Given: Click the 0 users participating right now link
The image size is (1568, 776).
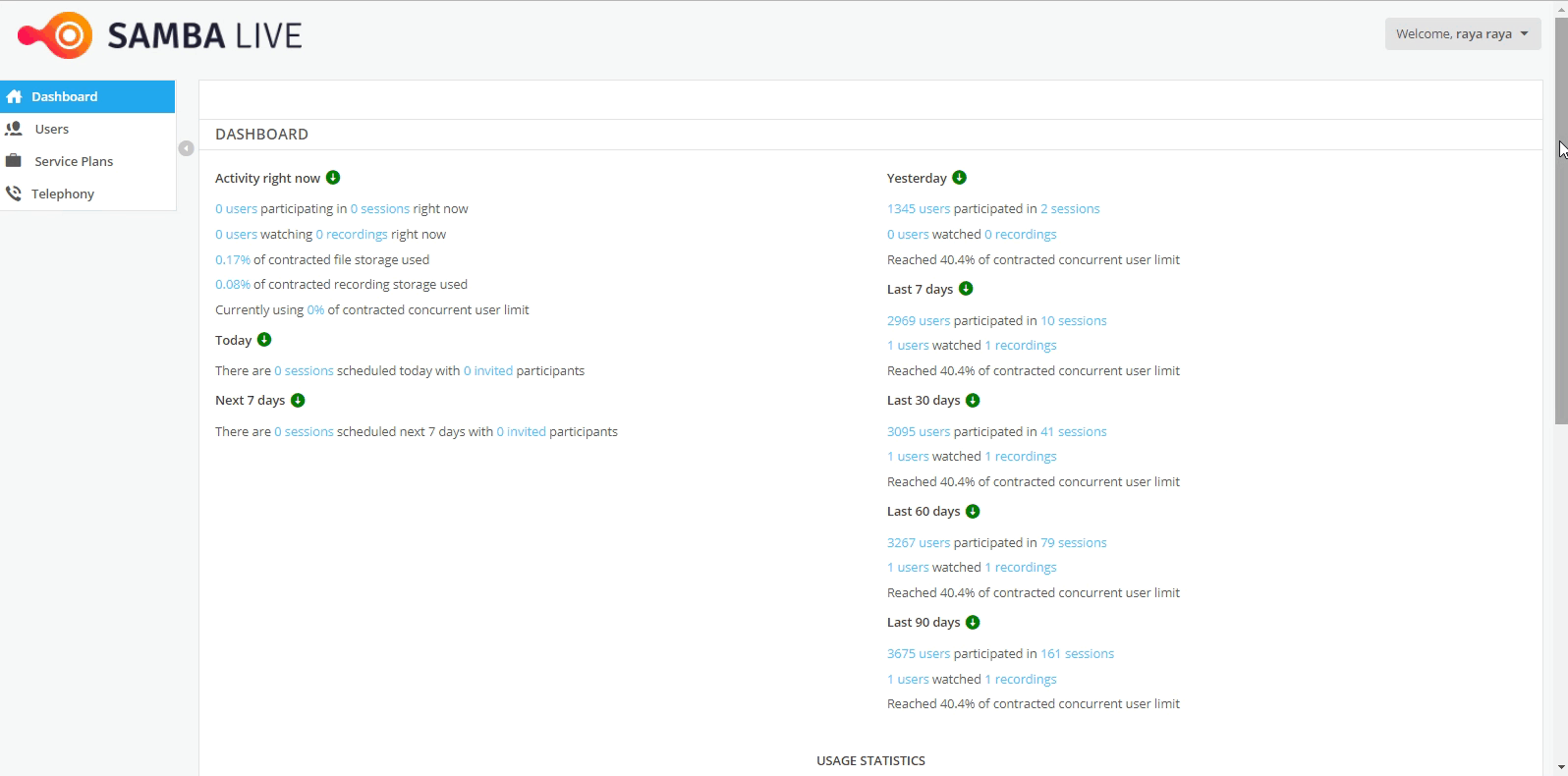Looking at the screenshot, I should [236, 208].
